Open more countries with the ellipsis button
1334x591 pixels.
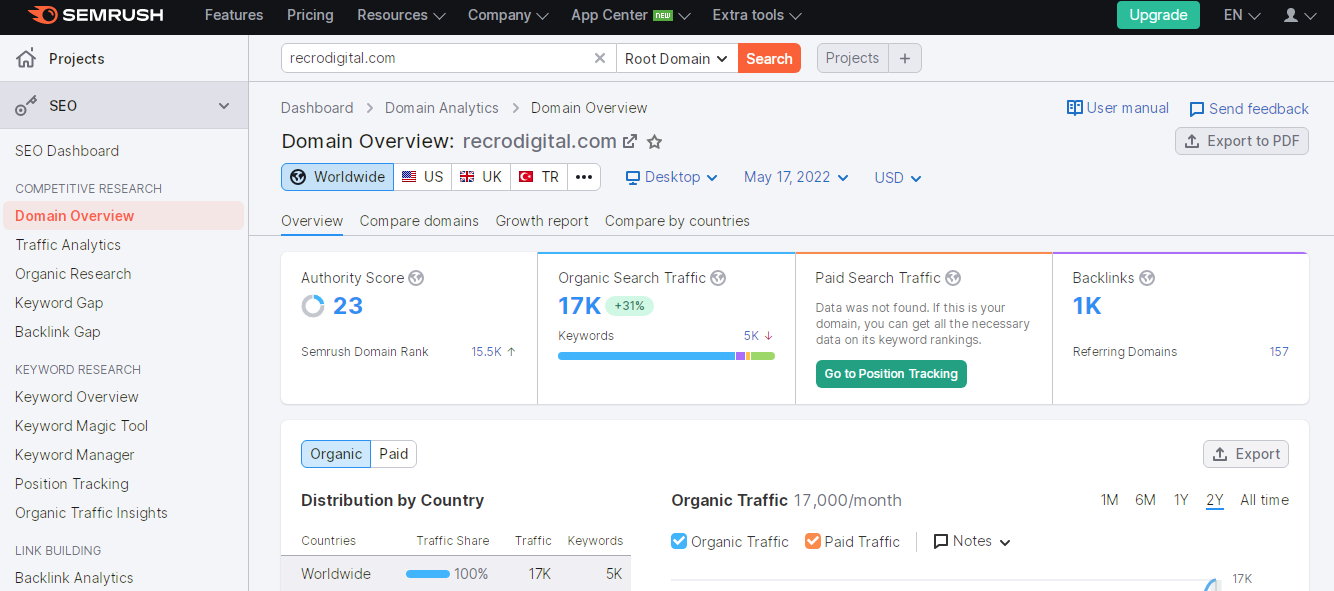tap(584, 177)
